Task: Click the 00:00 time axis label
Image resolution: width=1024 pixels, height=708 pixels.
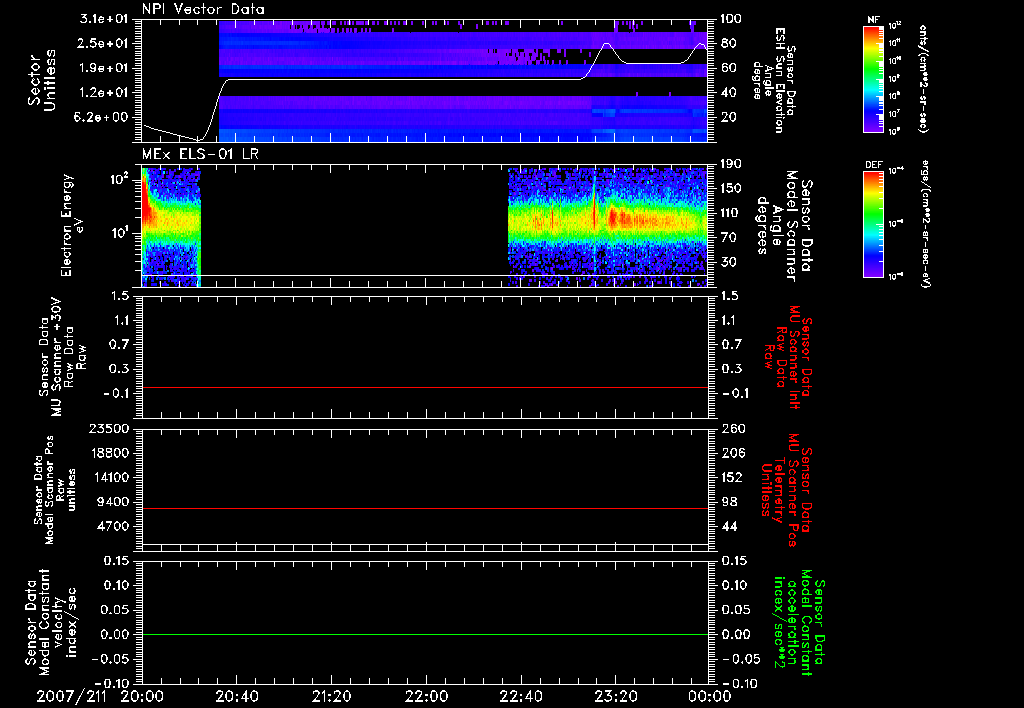Action: tap(709, 697)
